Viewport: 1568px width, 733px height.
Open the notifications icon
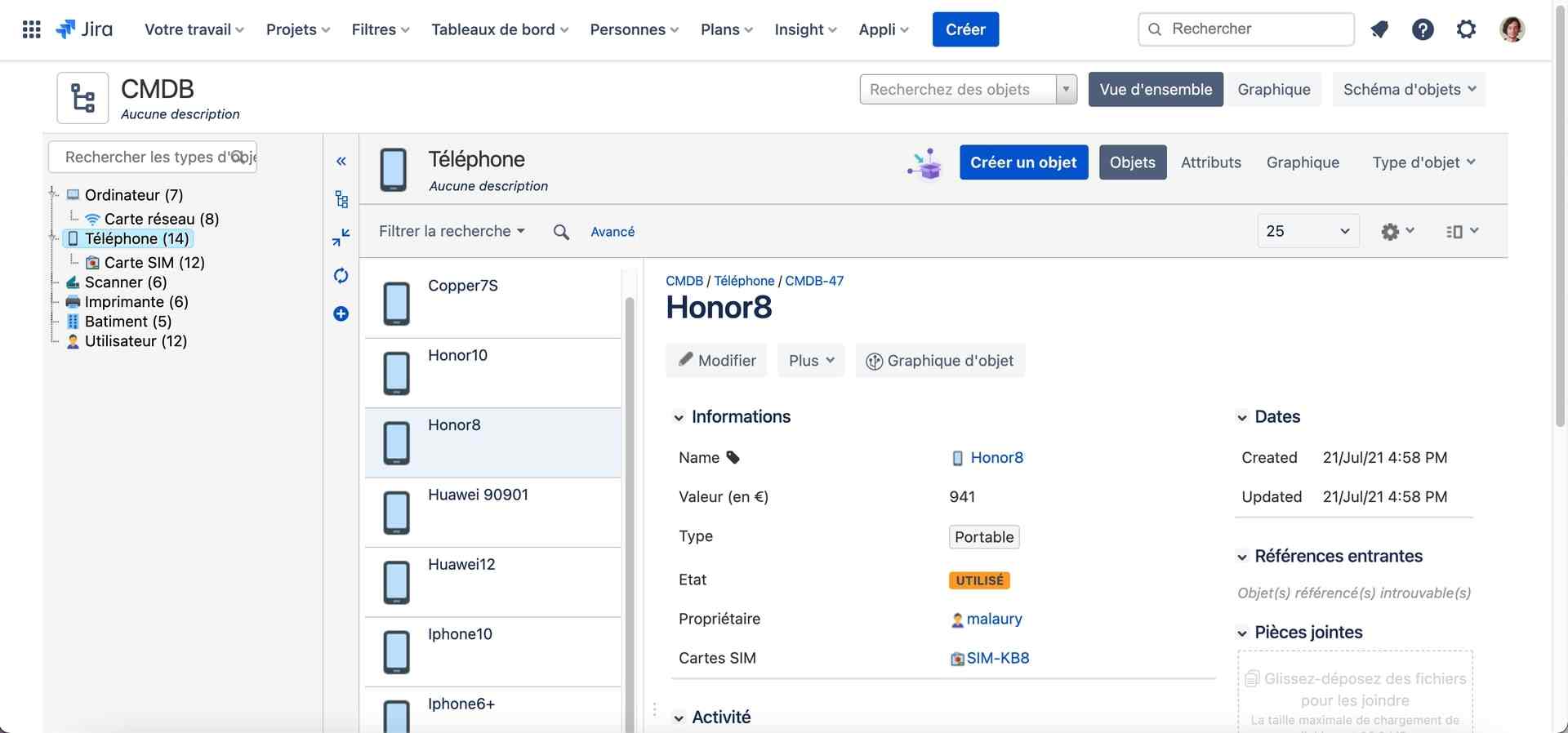point(1380,29)
